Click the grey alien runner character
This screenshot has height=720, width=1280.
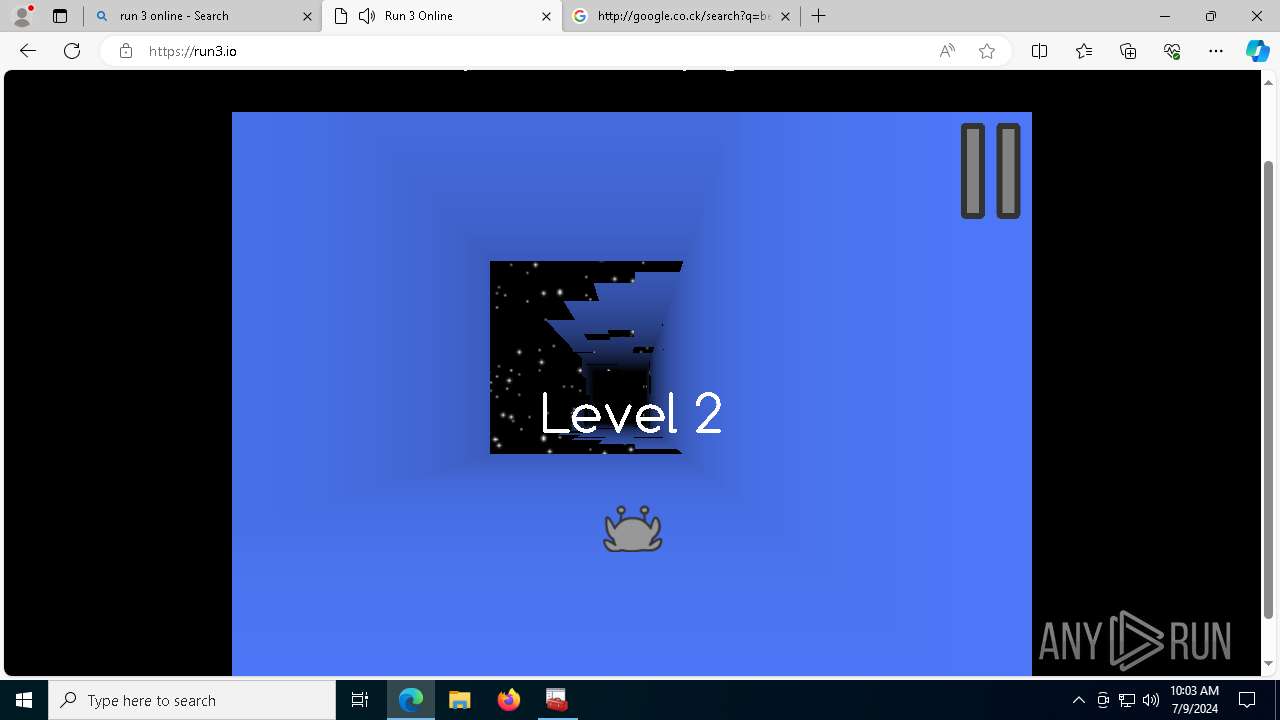632,529
